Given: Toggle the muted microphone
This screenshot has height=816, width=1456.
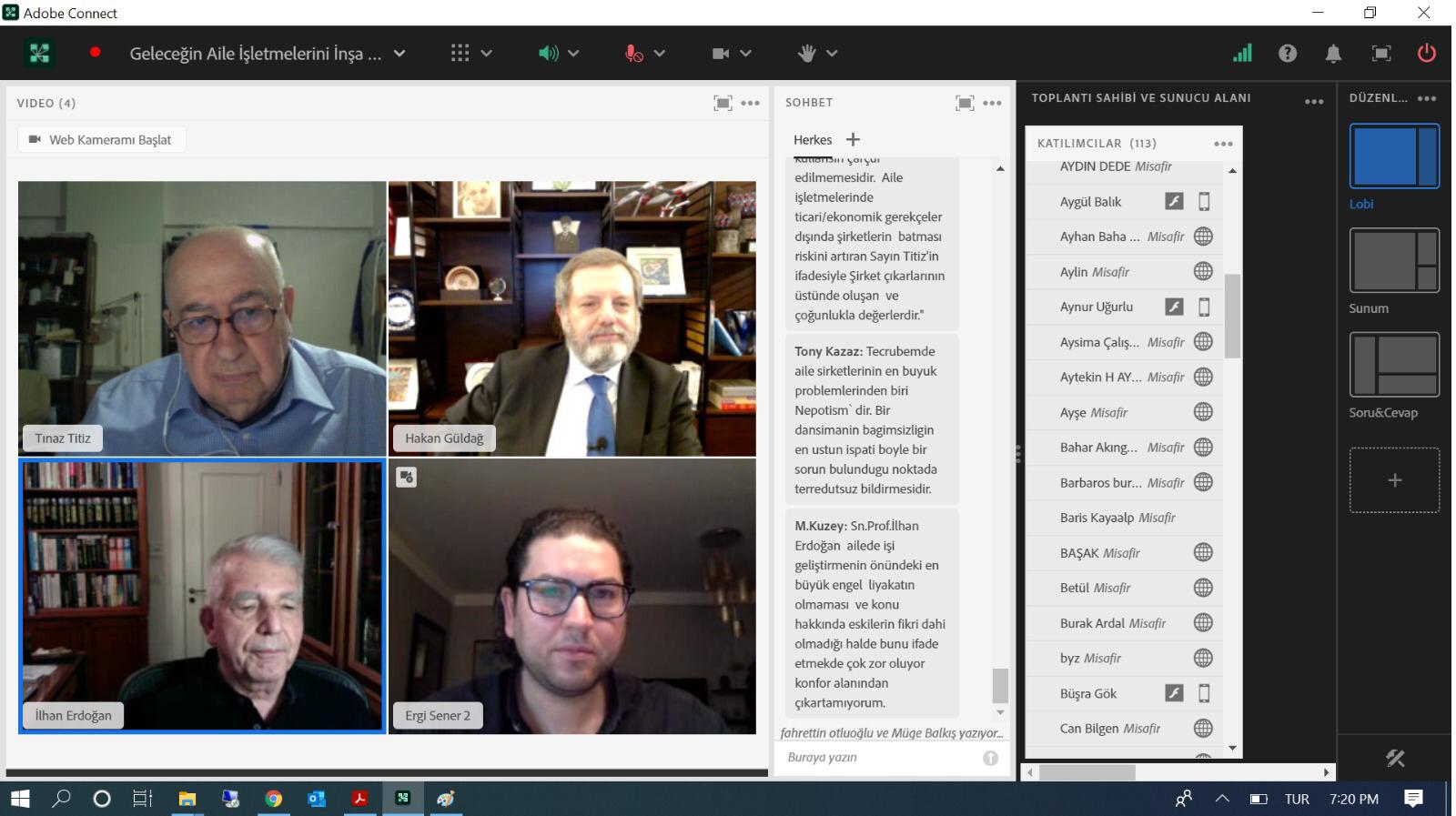Looking at the screenshot, I should tap(634, 54).
